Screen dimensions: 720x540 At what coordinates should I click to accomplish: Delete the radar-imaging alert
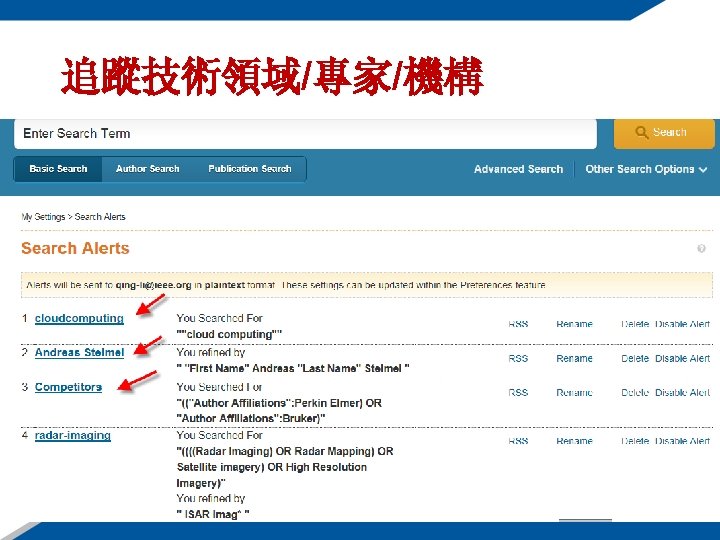(x=635, y=441)
